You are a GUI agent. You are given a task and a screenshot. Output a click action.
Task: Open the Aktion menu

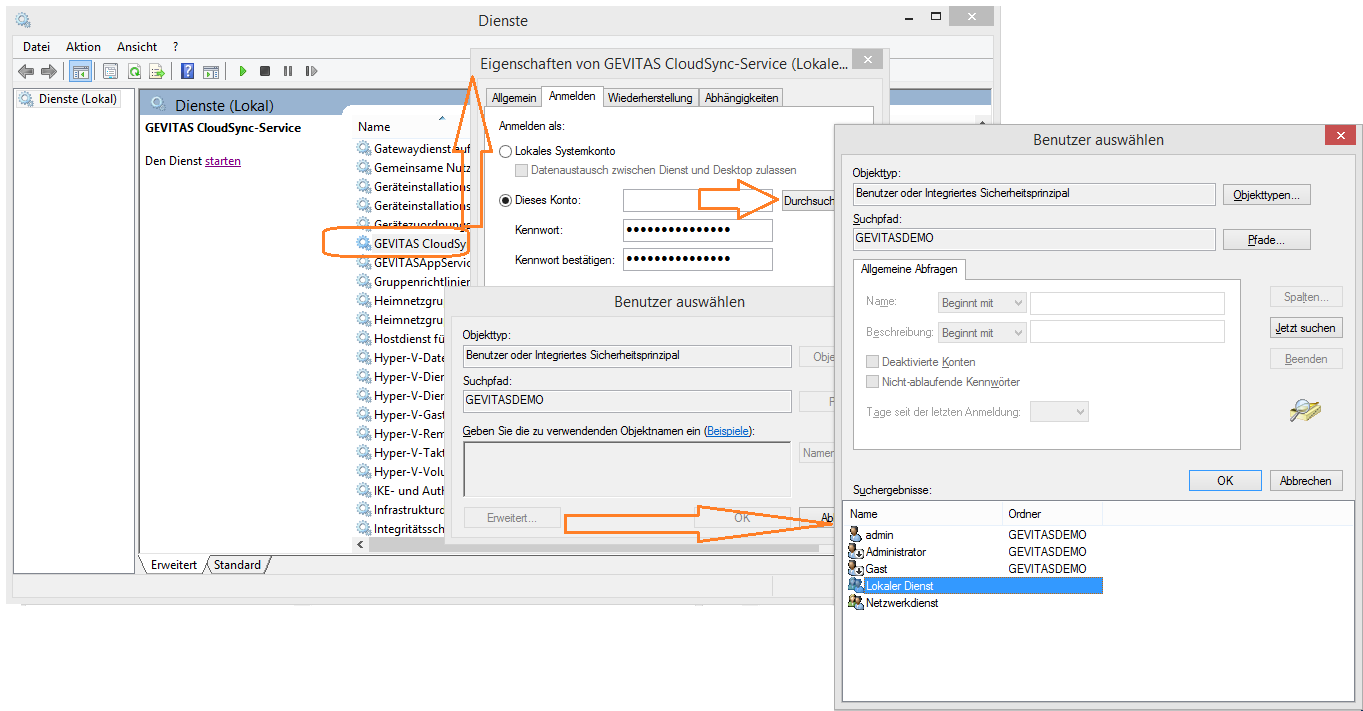(x=83, y=47)
